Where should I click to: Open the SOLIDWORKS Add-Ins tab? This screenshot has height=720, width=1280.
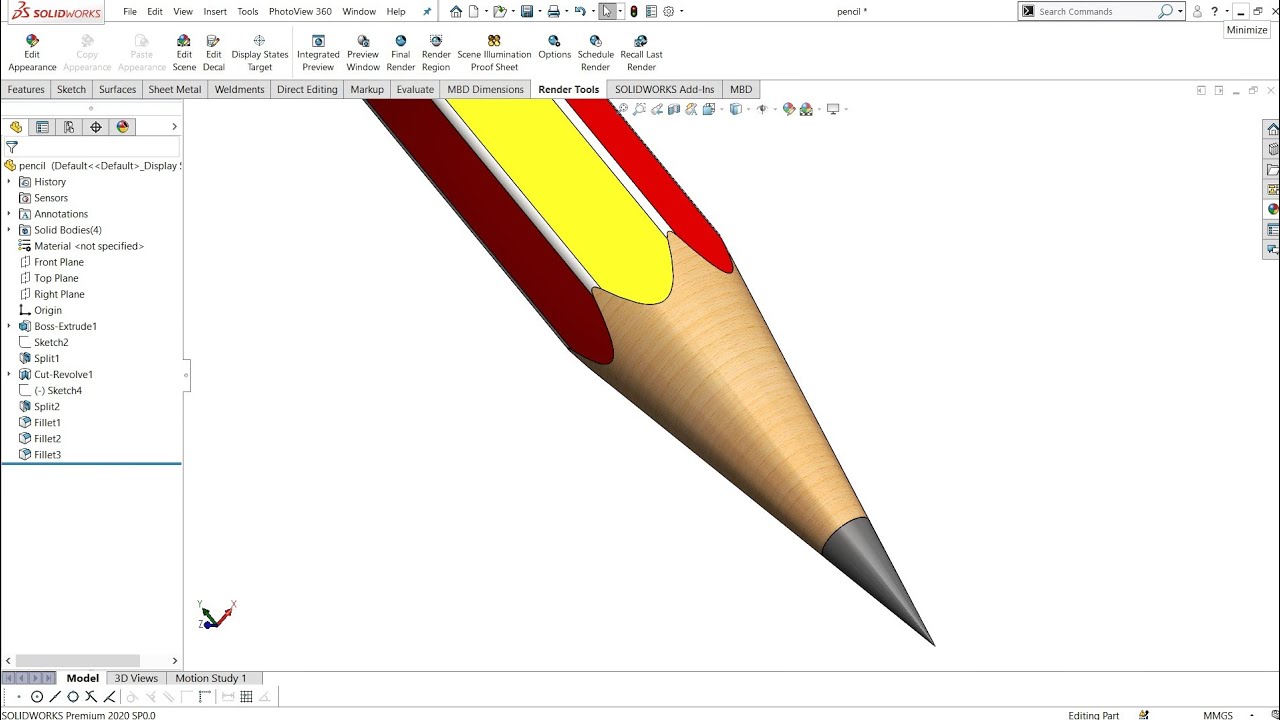point(665,89)
